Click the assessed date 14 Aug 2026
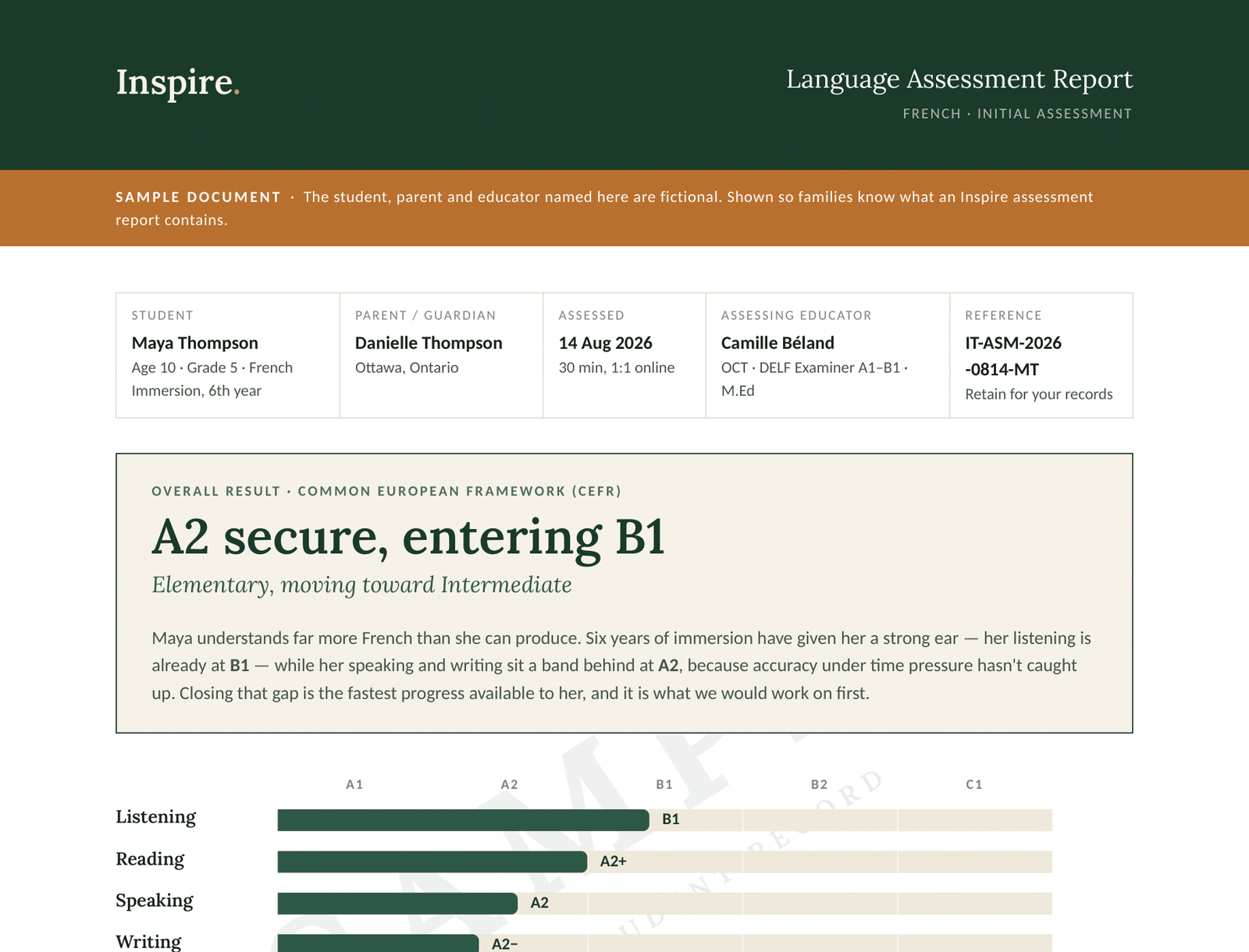Viewport: 1249px width, 952px height. point(605,343)
